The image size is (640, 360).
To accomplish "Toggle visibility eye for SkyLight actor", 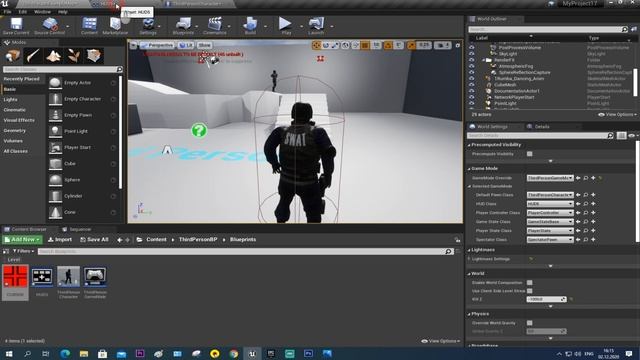I will click(471, 54).
